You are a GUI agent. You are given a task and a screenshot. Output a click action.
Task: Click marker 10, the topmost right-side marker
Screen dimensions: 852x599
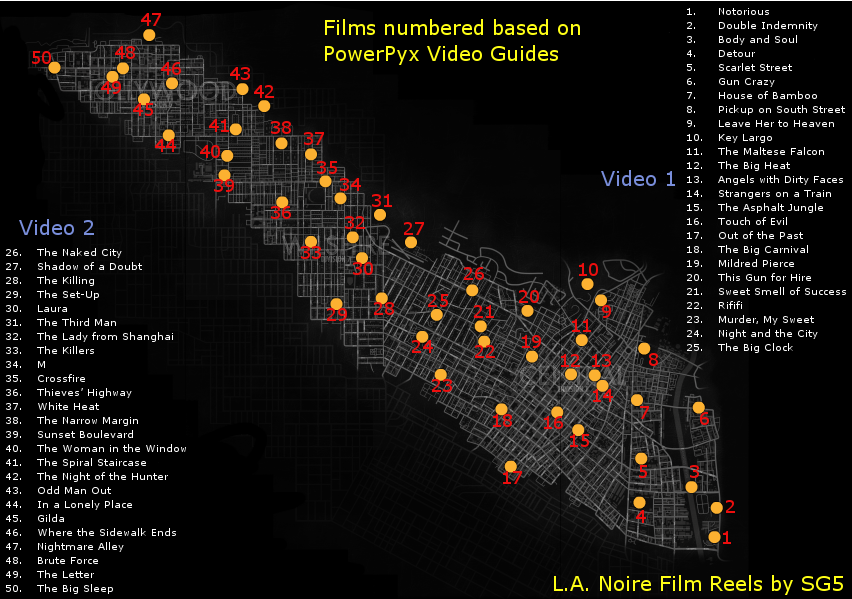(x=587, y=283)
